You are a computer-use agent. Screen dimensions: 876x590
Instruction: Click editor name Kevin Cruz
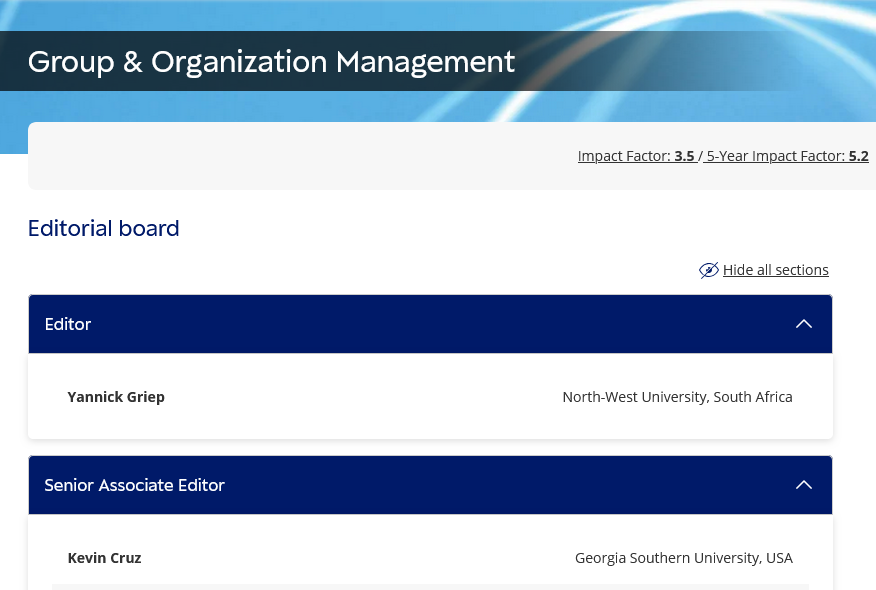click(x=104, y=558)
